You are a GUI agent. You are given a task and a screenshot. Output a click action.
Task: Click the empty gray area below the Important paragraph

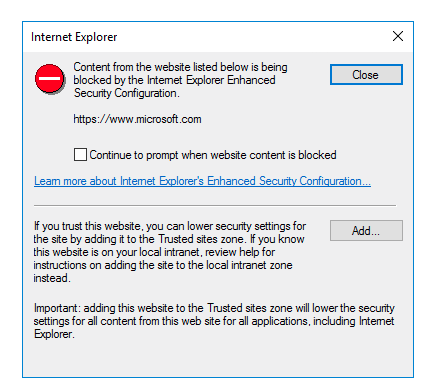(x=218, y=359)
